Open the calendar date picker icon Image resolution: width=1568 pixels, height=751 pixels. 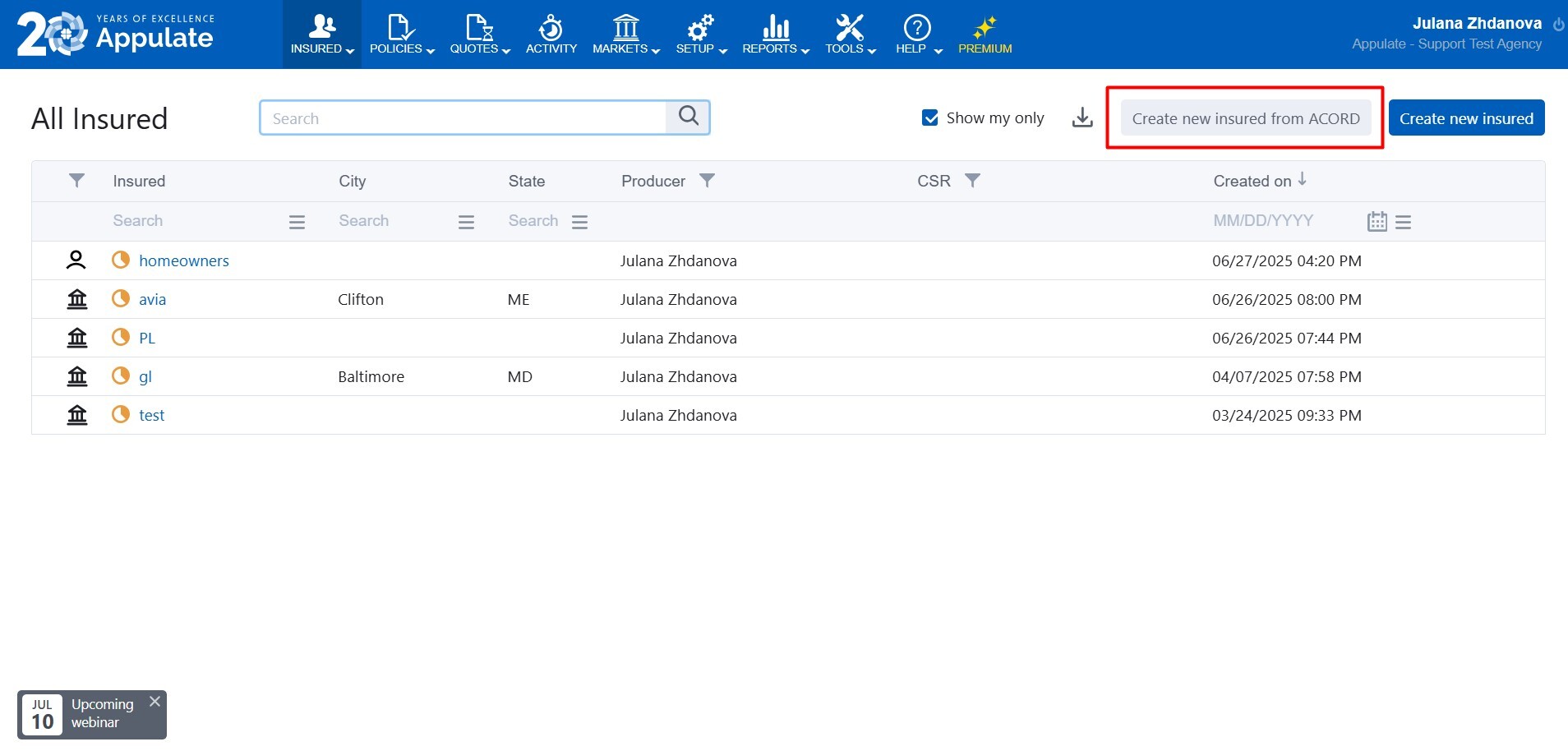[x=1377, y=222]
